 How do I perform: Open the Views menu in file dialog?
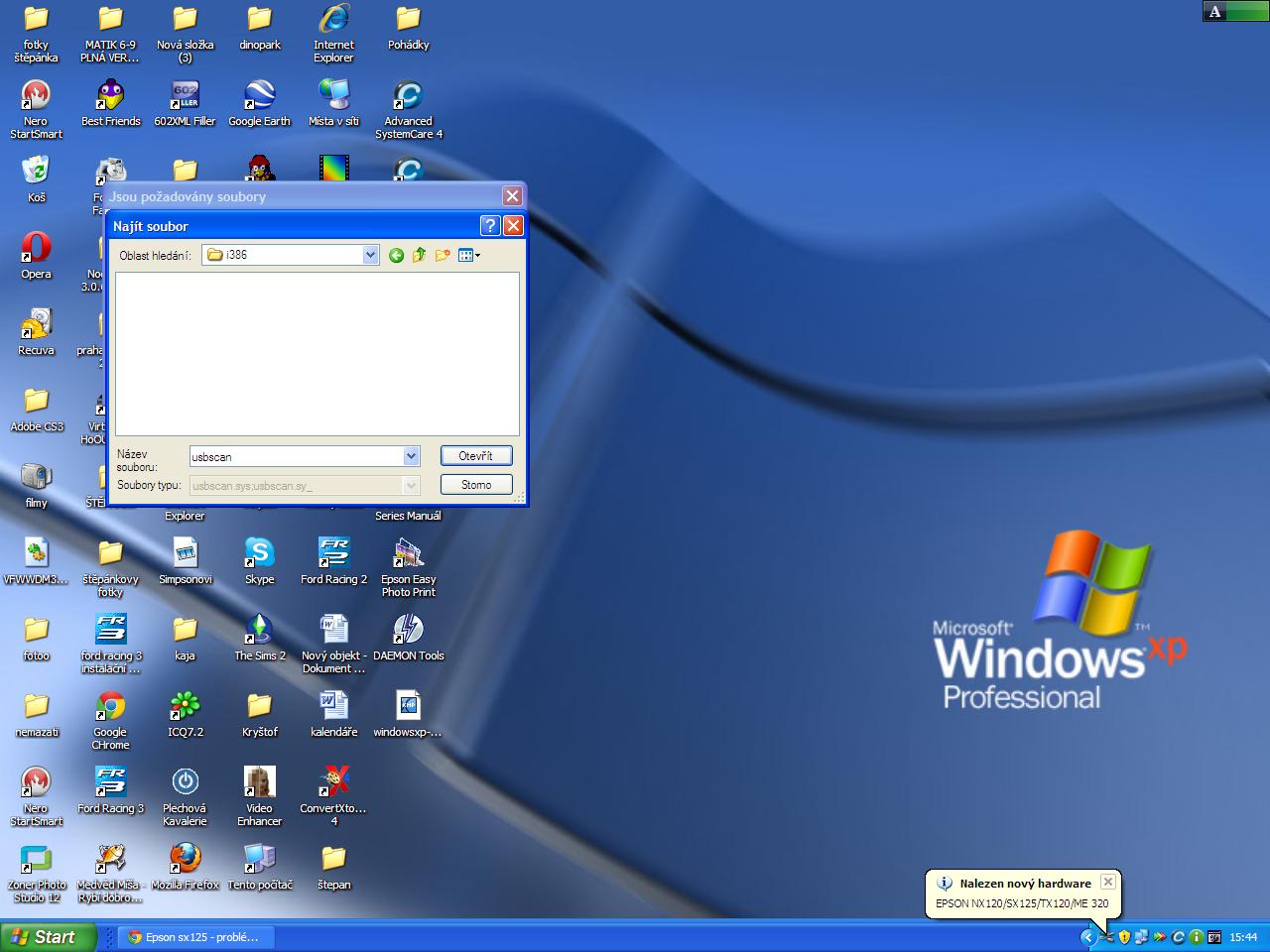[469, 256]
